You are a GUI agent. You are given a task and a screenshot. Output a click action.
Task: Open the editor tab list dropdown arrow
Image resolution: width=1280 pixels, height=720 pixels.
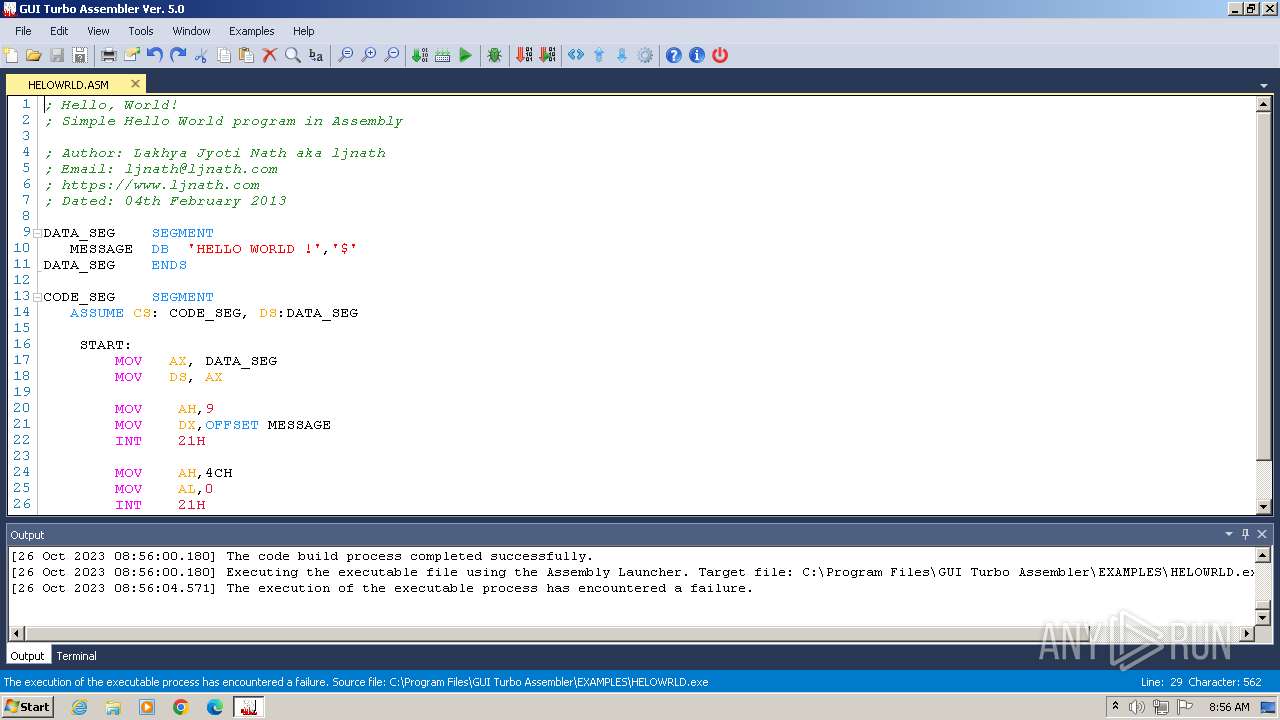click(1264, 86)
